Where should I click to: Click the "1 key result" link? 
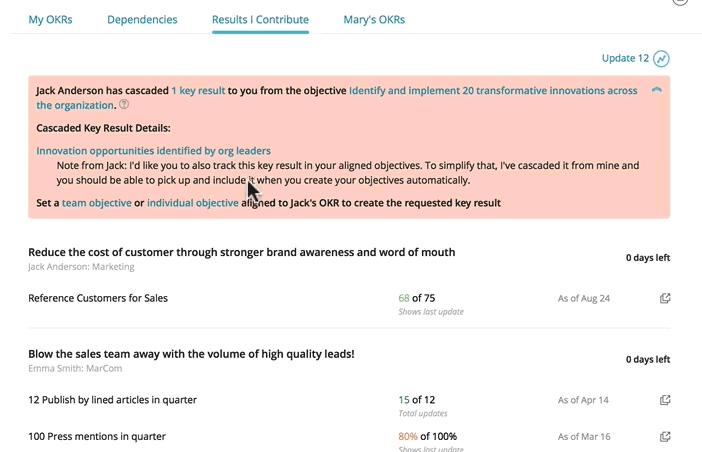point(198,91)
